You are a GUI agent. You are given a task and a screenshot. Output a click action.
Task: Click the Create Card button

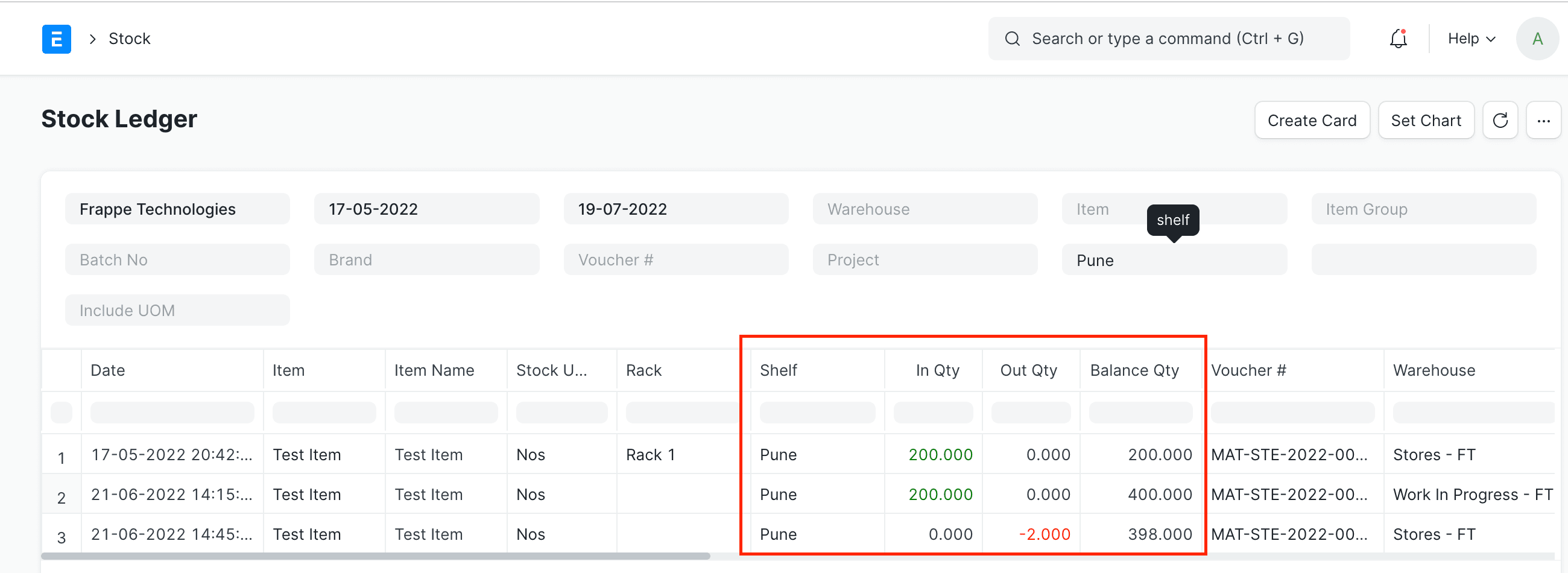[x=1312, y=120]
